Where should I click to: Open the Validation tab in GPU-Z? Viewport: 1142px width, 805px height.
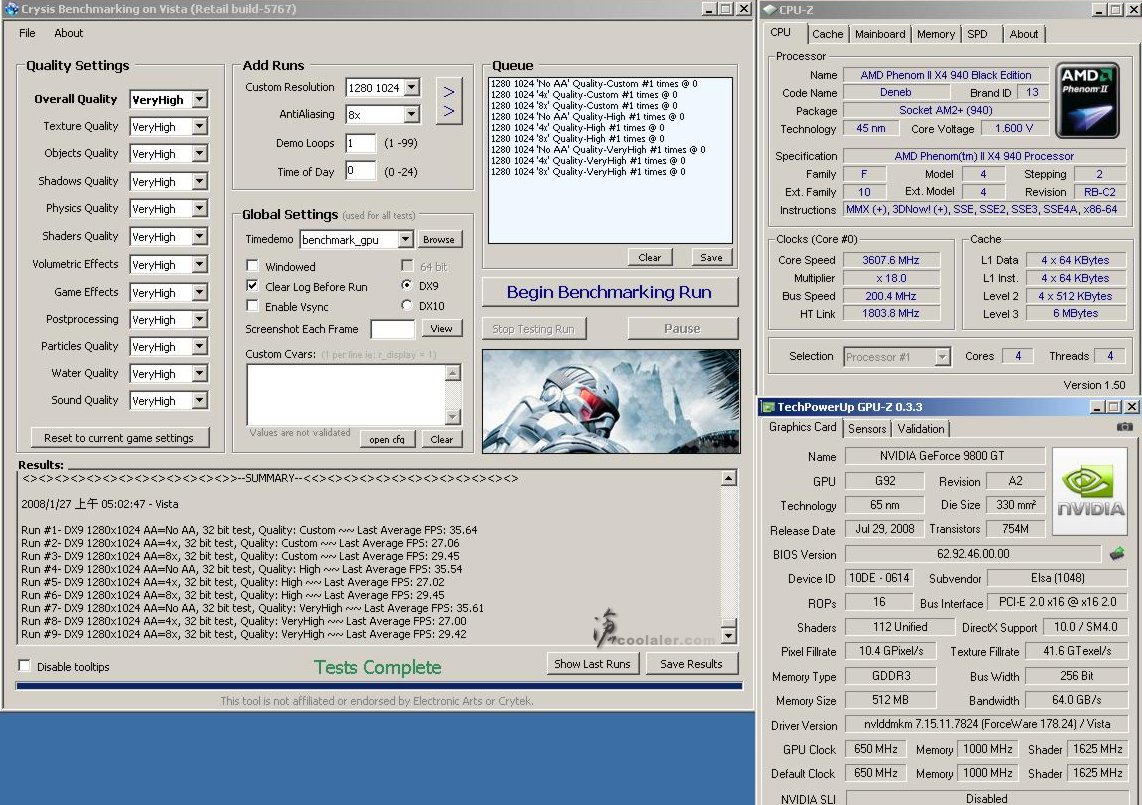click(x=921, y=428)
